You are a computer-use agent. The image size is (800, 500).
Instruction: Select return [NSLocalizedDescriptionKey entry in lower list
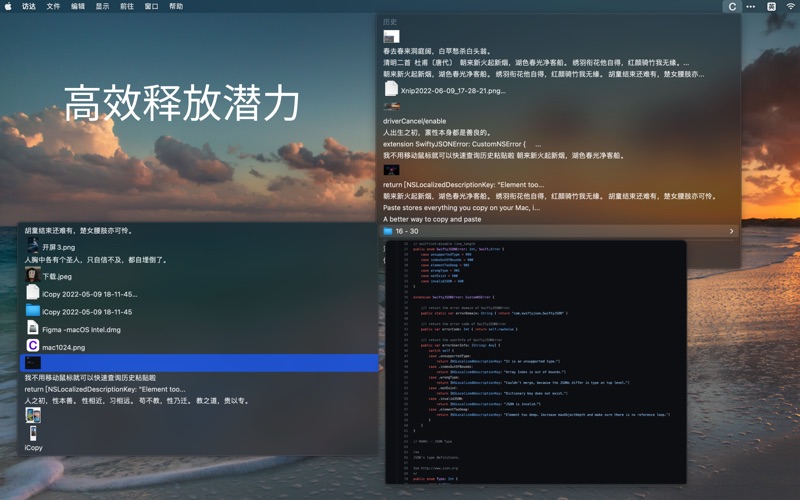[105, 389]
